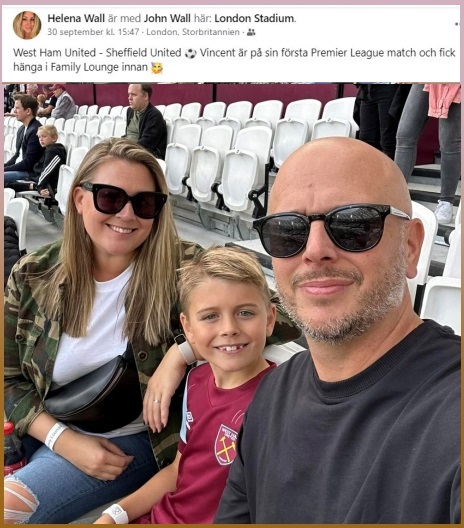Click the white wristband on woman's wrist

point(56,436)
